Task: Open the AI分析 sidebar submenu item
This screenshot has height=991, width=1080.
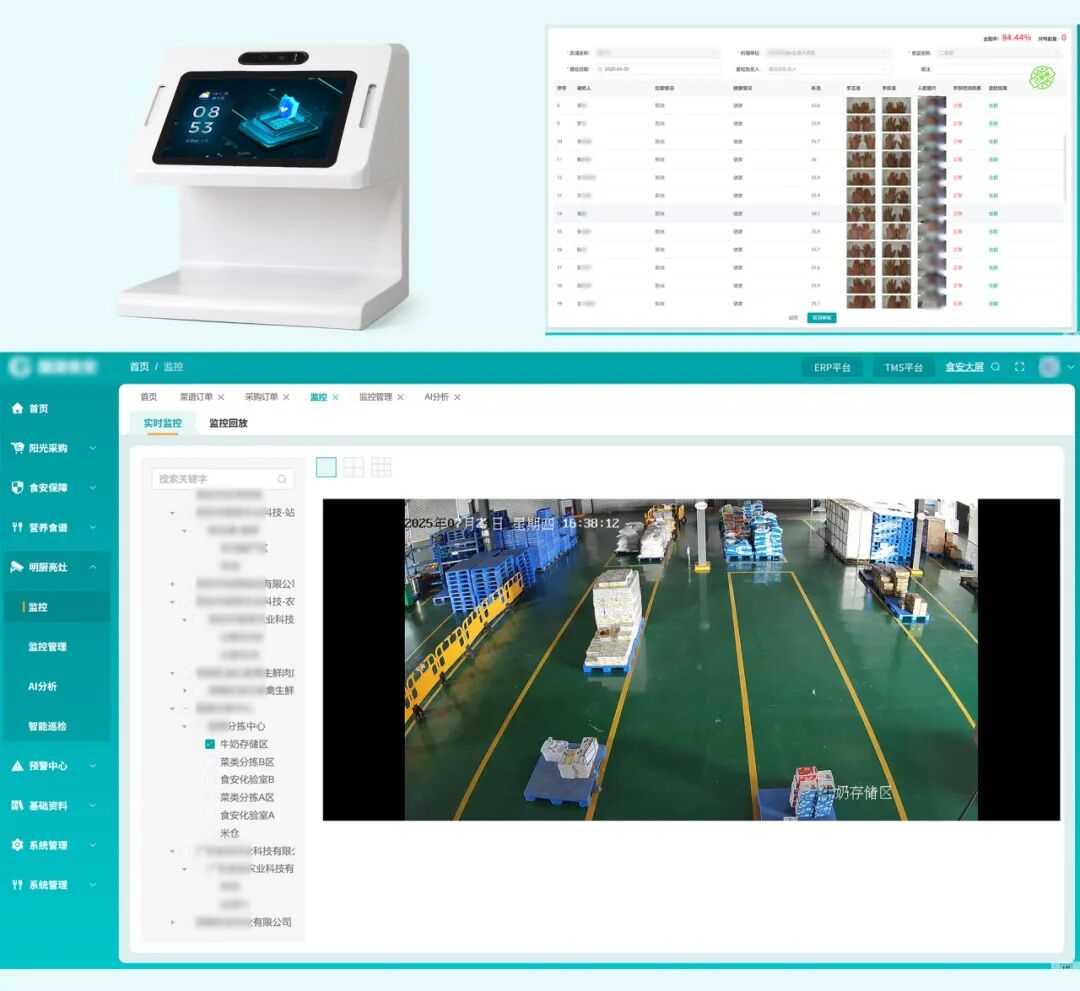Action: (42, 687)
